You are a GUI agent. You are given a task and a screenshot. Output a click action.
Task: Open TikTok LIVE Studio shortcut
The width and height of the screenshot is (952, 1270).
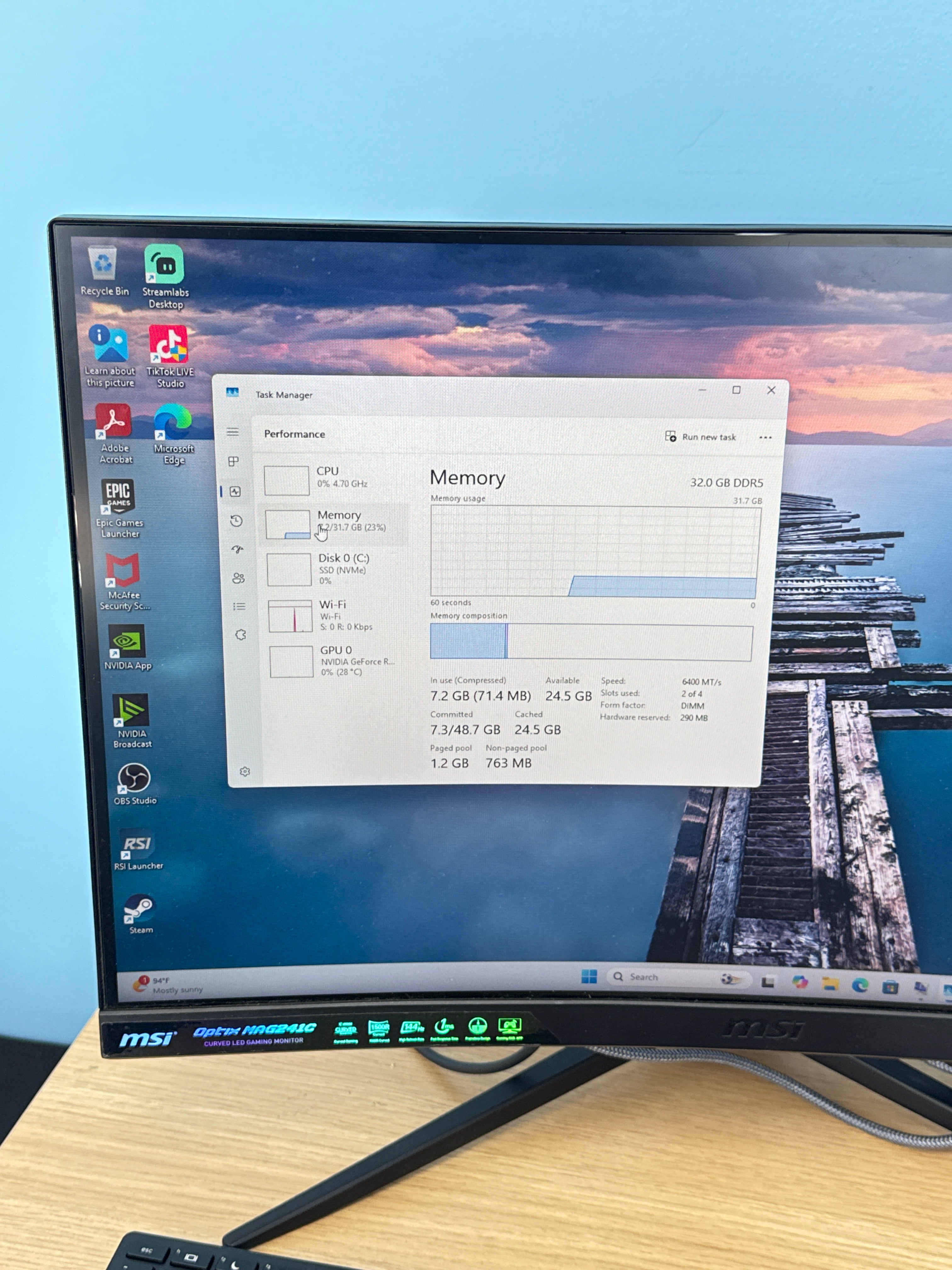point(170,357)
